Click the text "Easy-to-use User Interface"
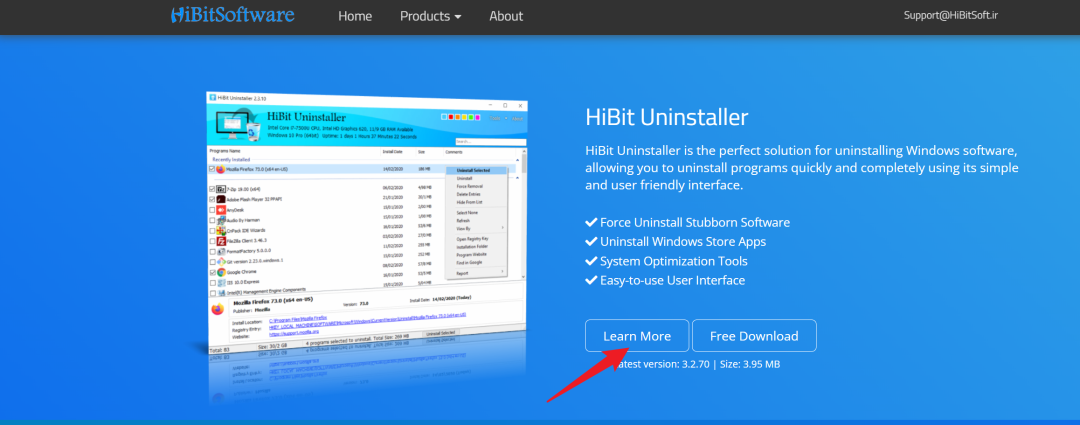 pos(672,280)
